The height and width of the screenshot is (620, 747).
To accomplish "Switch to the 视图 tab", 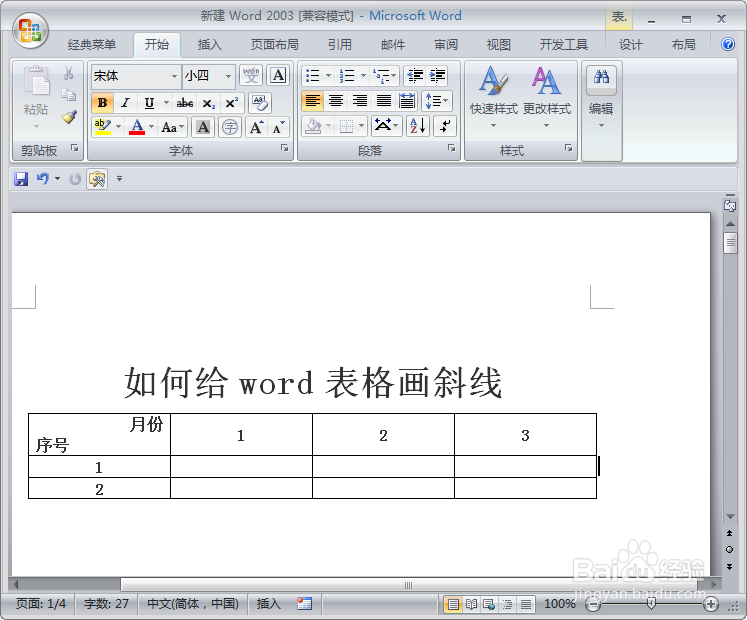I will pyautogui.click(x=499, y=45).
